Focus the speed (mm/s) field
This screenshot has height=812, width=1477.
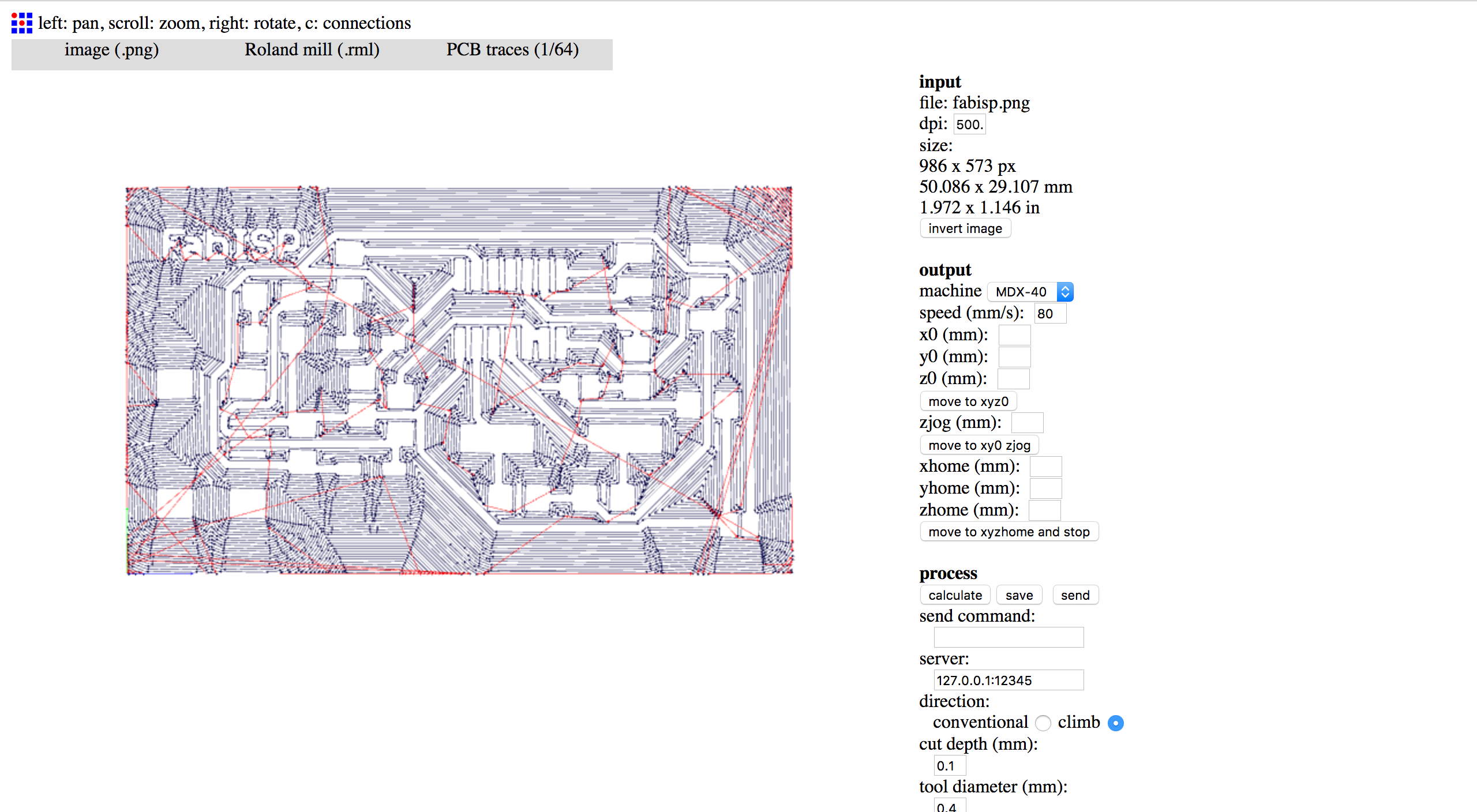1049,314
